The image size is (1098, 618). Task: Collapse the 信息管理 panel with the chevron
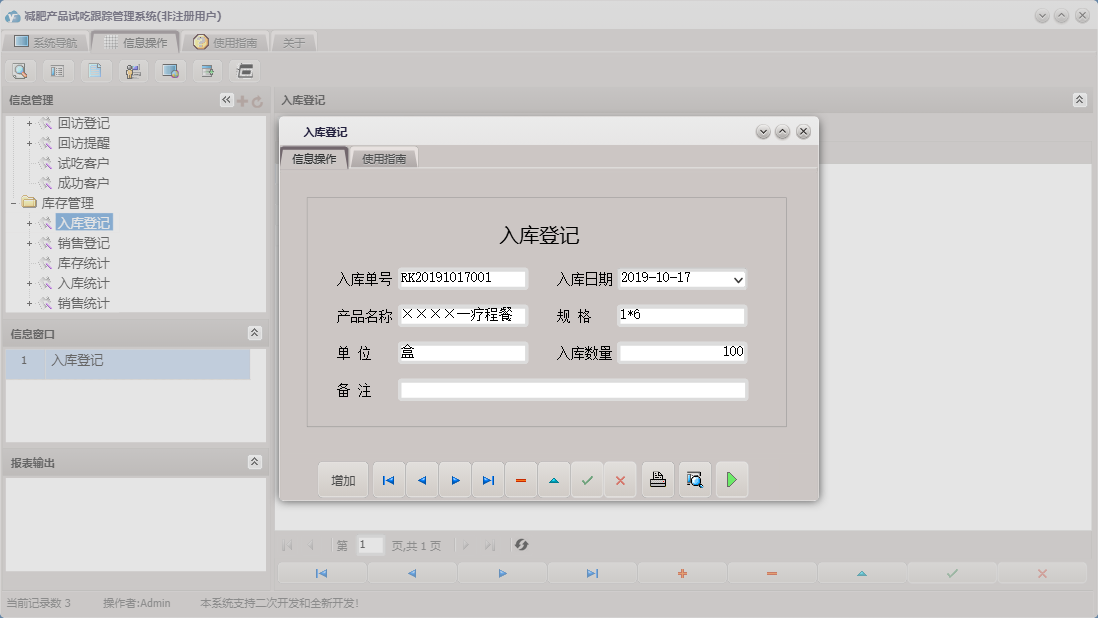click(225, 99)
